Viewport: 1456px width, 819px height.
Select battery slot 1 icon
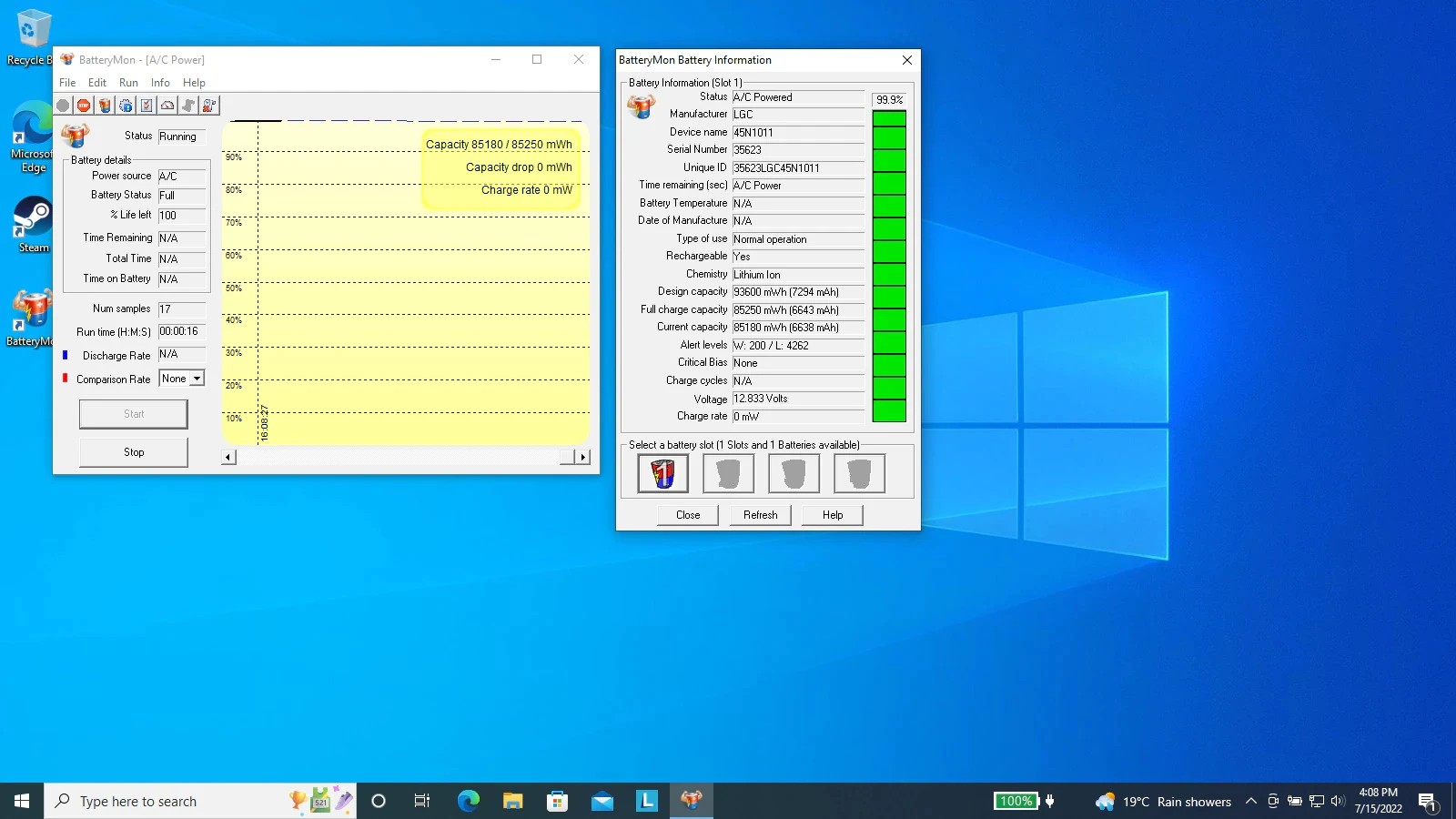coord(662,473)
